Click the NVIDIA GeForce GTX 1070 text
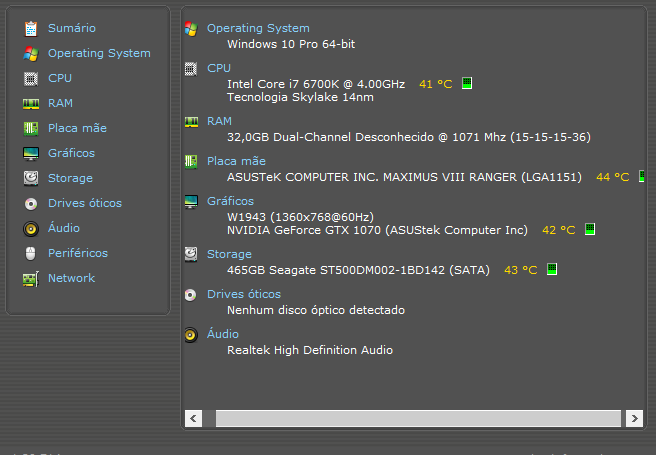Viewport: 657px width, 455px height. coord(378,230)
